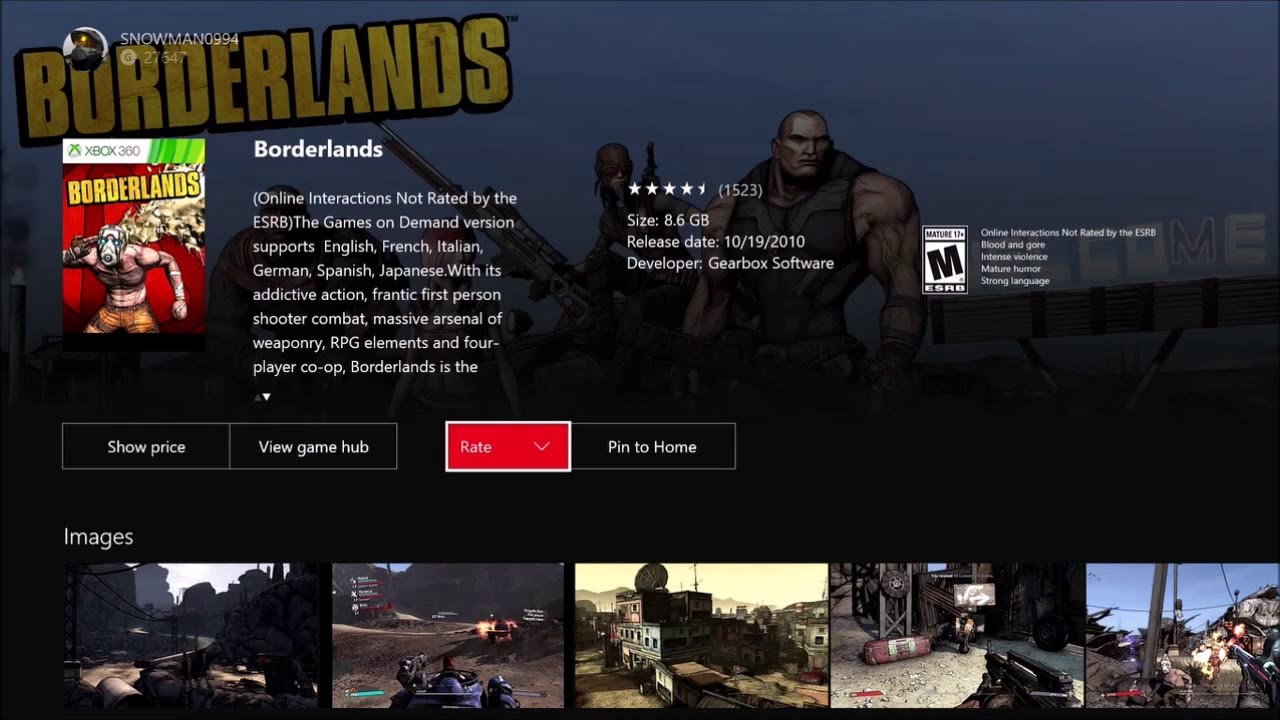View the third screenshot of town buildings
The image size is (1280, 720).
pyautogui.click(x=701, y=635)
